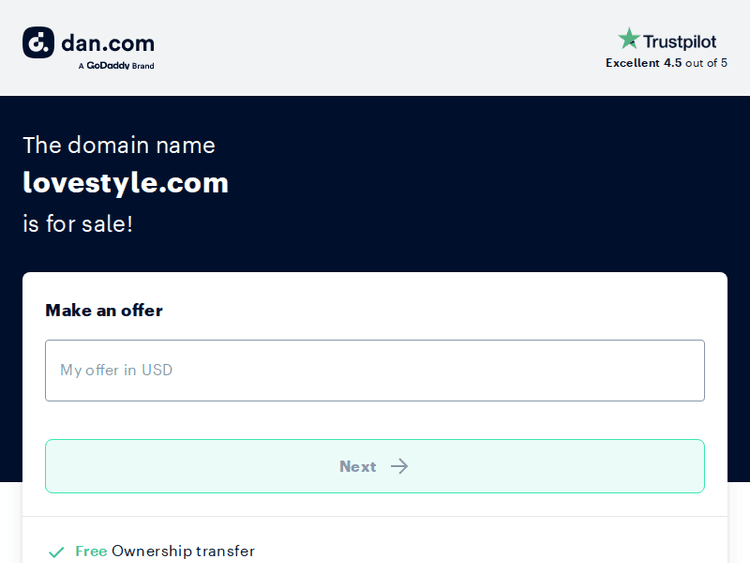
Task: Click the "Make an offer" heading
Action: pyautogui.click(x=104, y=310)
